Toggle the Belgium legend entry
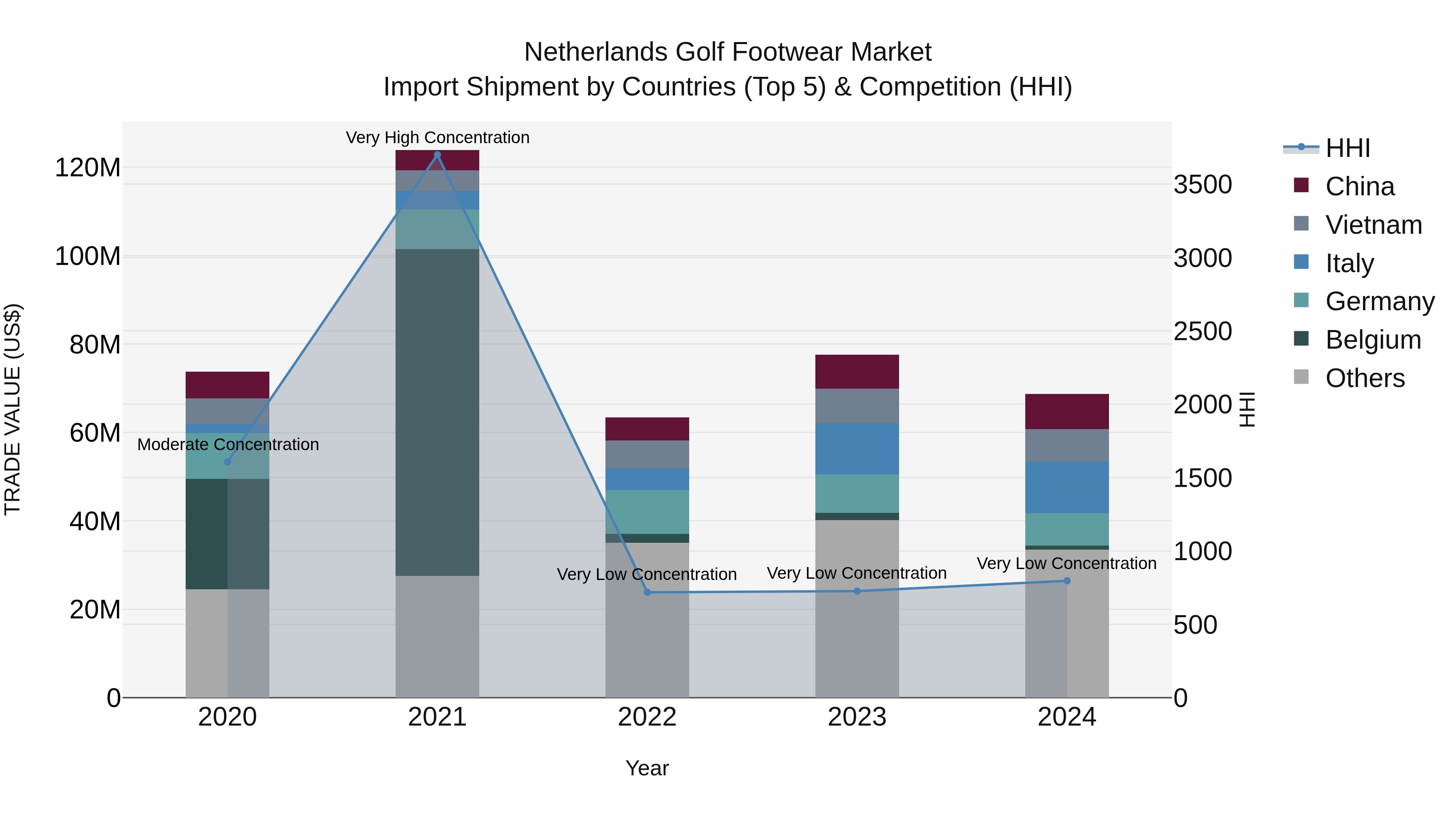This screenshot has height=819, width=1456. pos(1357,340)
